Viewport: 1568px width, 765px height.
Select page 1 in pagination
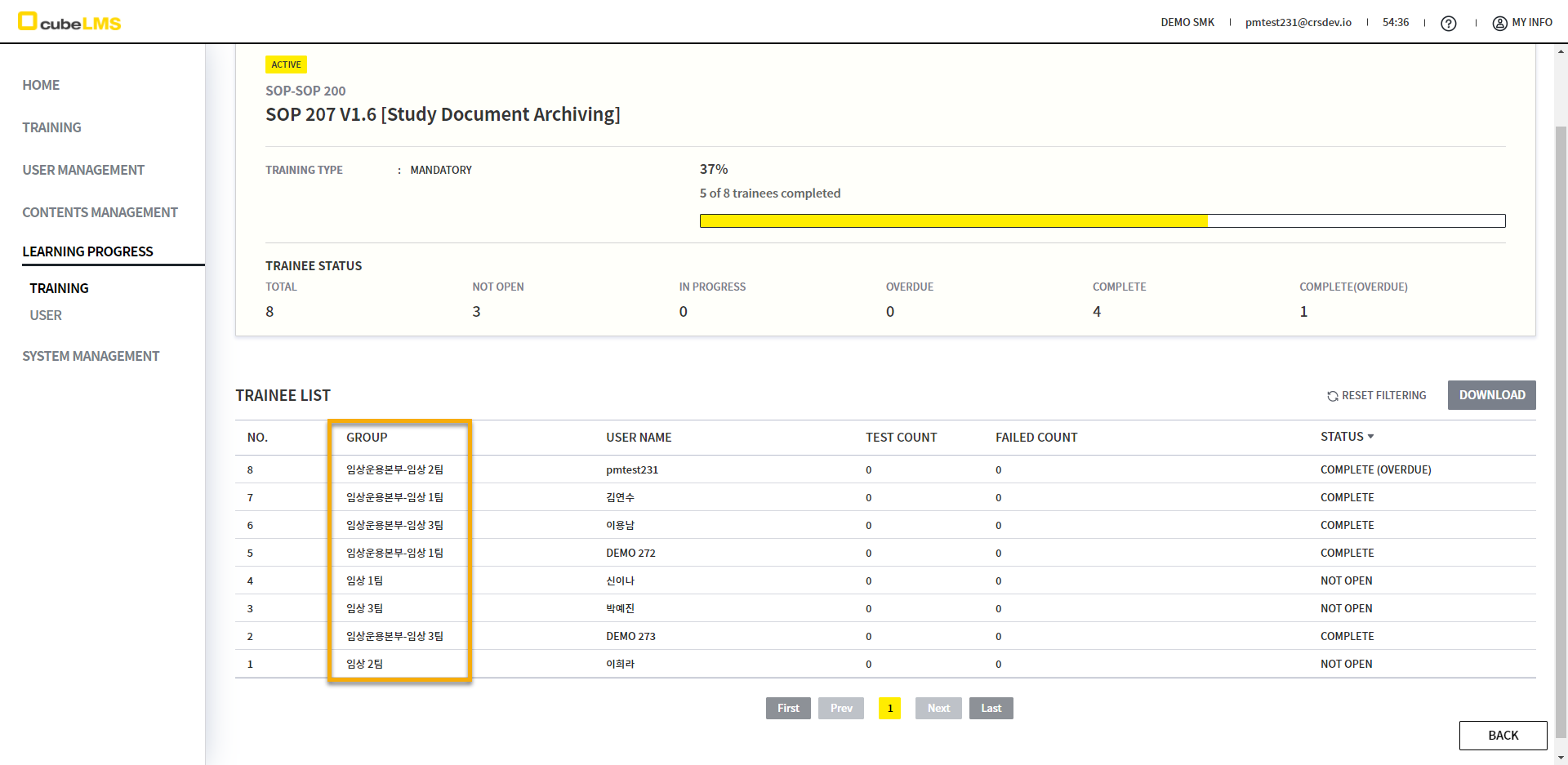pos(889,708)
